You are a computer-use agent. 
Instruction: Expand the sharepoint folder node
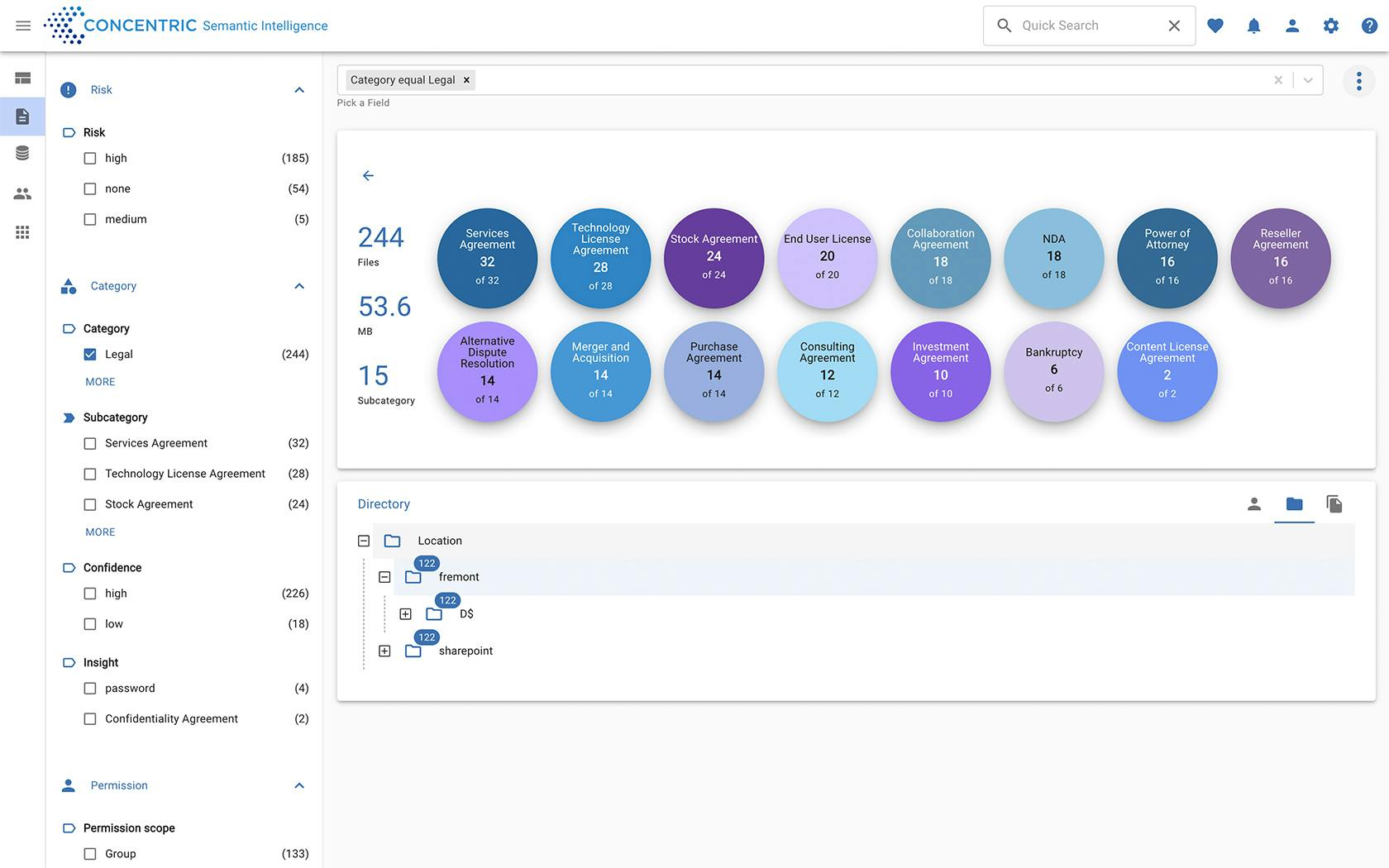point(384,651)
